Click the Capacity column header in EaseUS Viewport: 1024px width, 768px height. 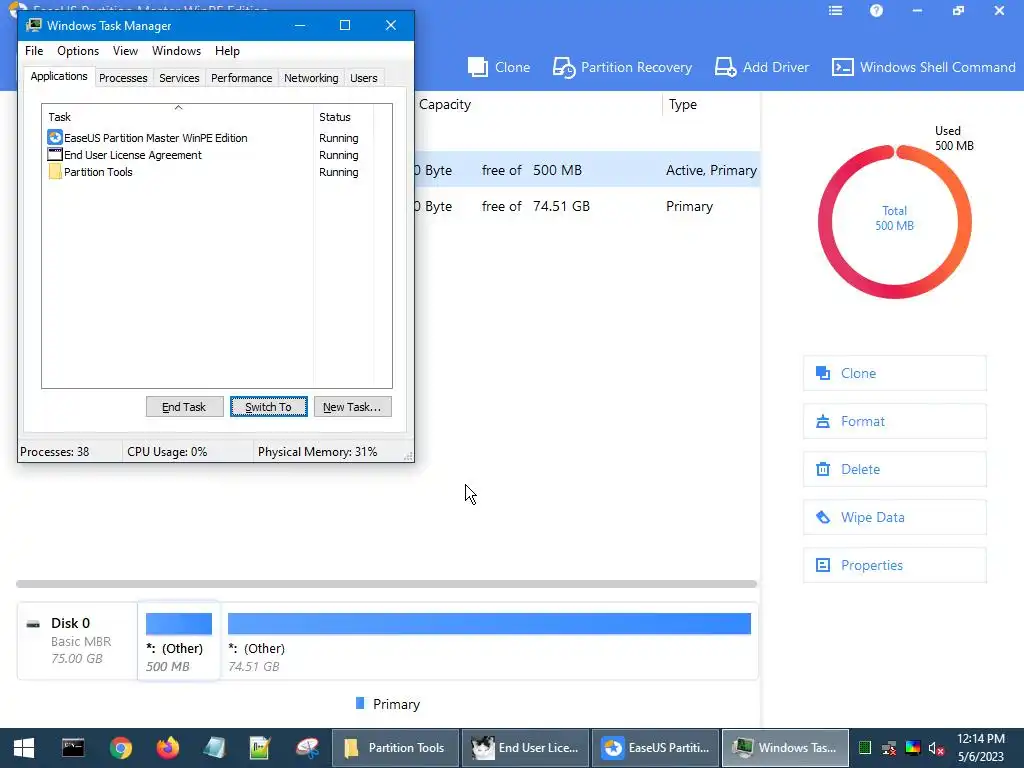[x=445, y=104]
